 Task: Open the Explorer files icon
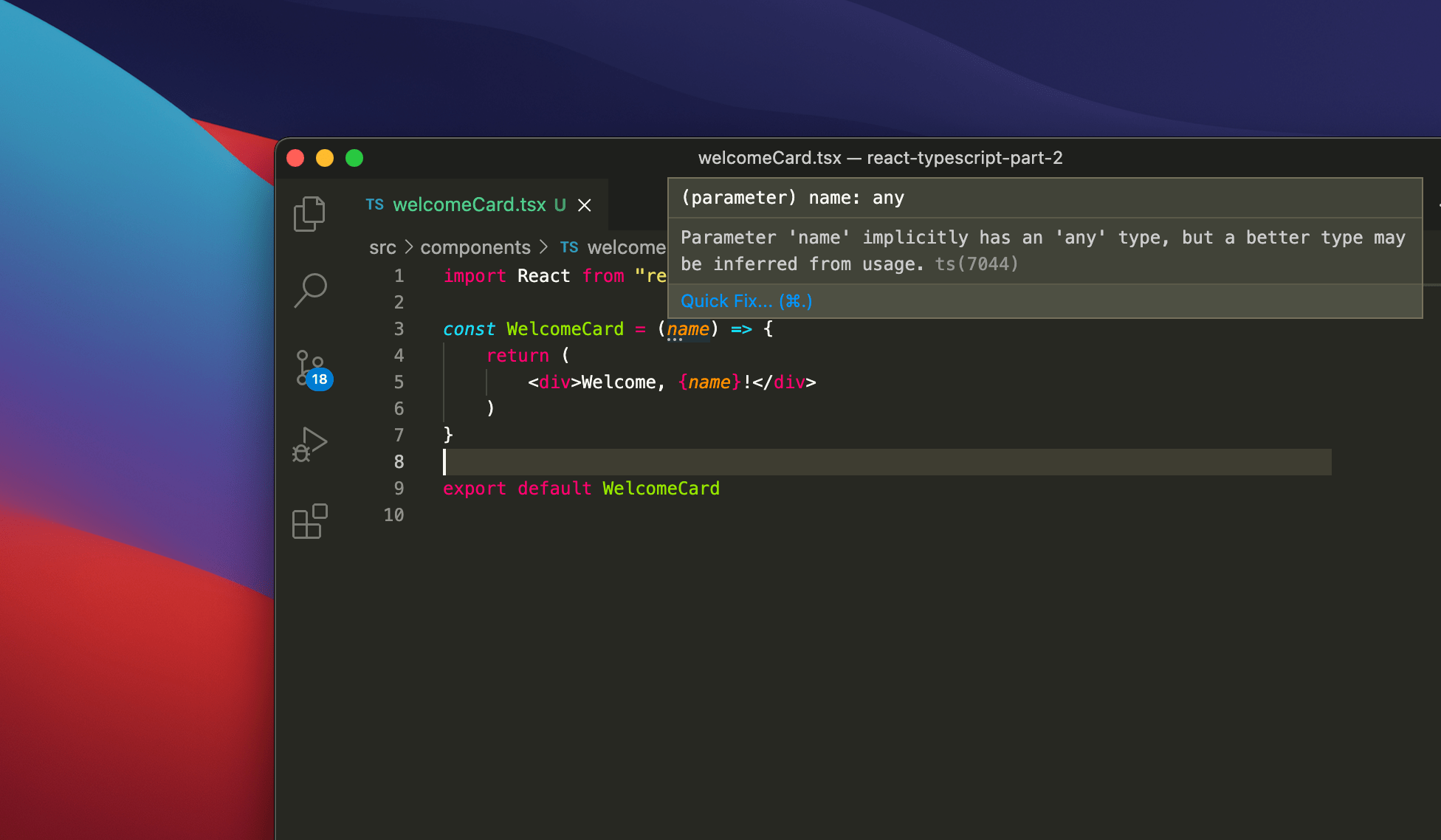pos(309,214)
